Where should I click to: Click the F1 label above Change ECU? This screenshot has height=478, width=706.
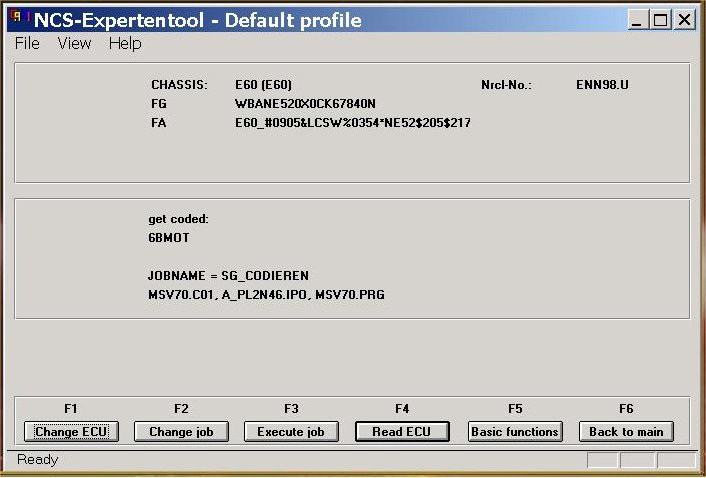click(71, 409)
